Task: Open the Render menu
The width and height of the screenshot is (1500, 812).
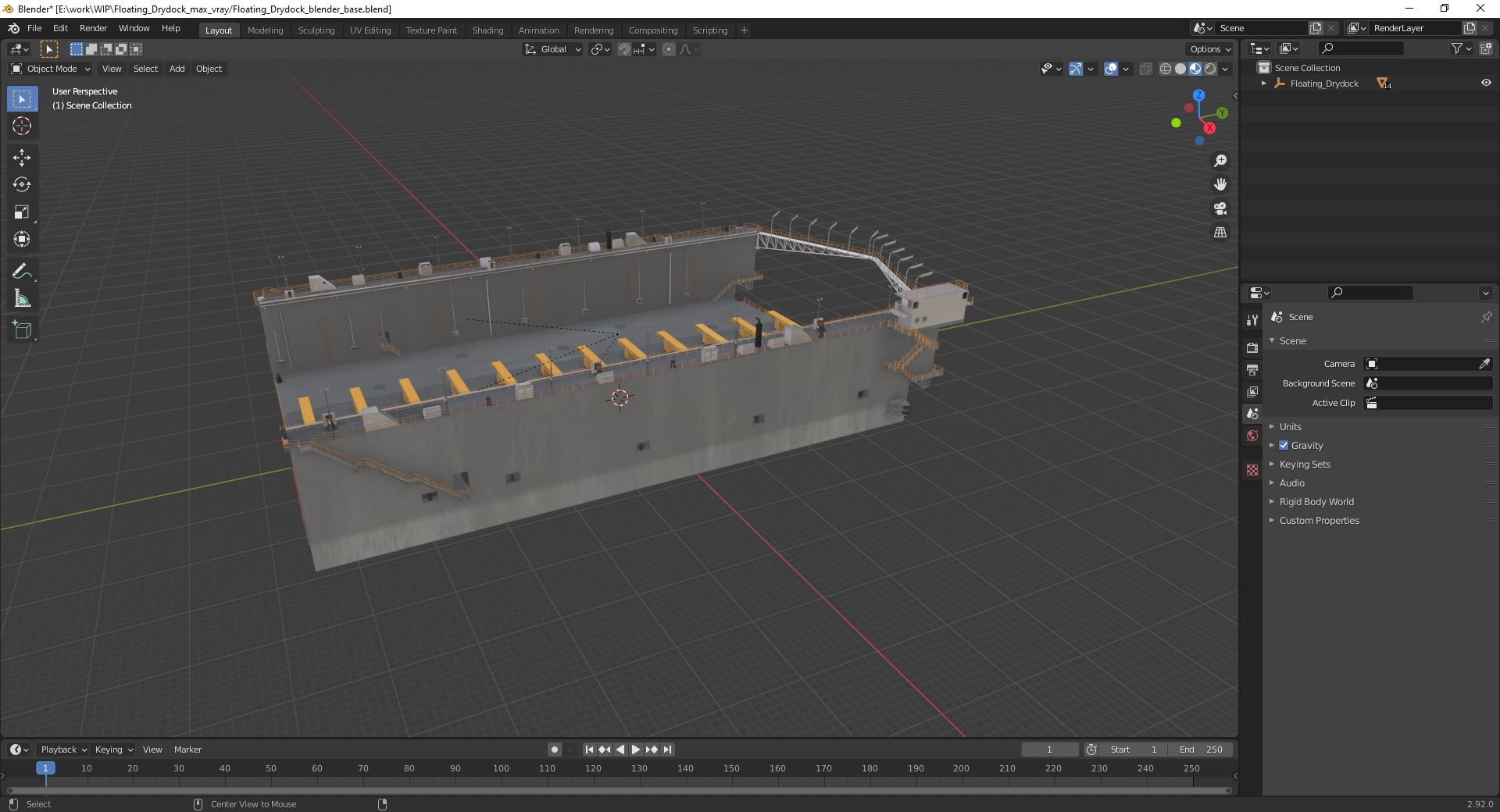Action: coord(93,28)
